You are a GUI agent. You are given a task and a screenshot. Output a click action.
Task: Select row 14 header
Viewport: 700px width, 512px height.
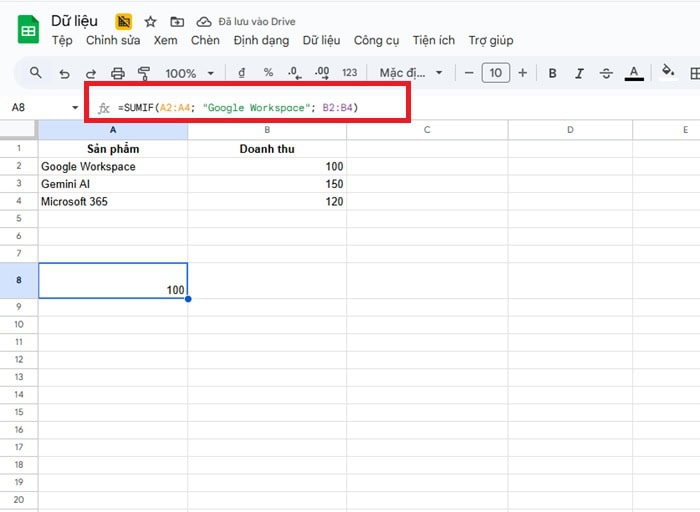coord(19,395)
